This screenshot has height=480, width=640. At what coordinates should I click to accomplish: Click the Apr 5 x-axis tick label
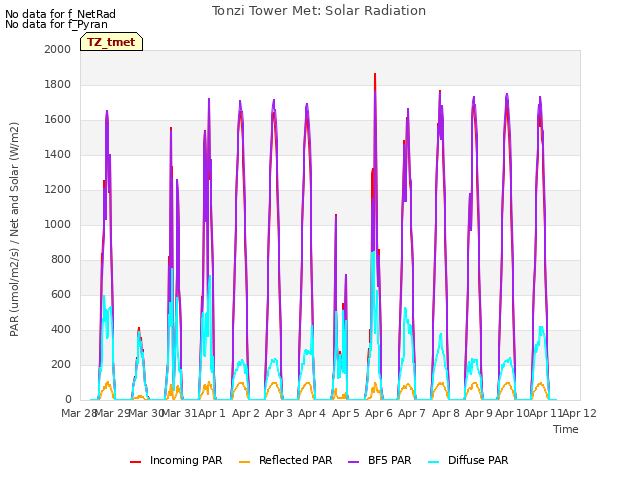346,413
